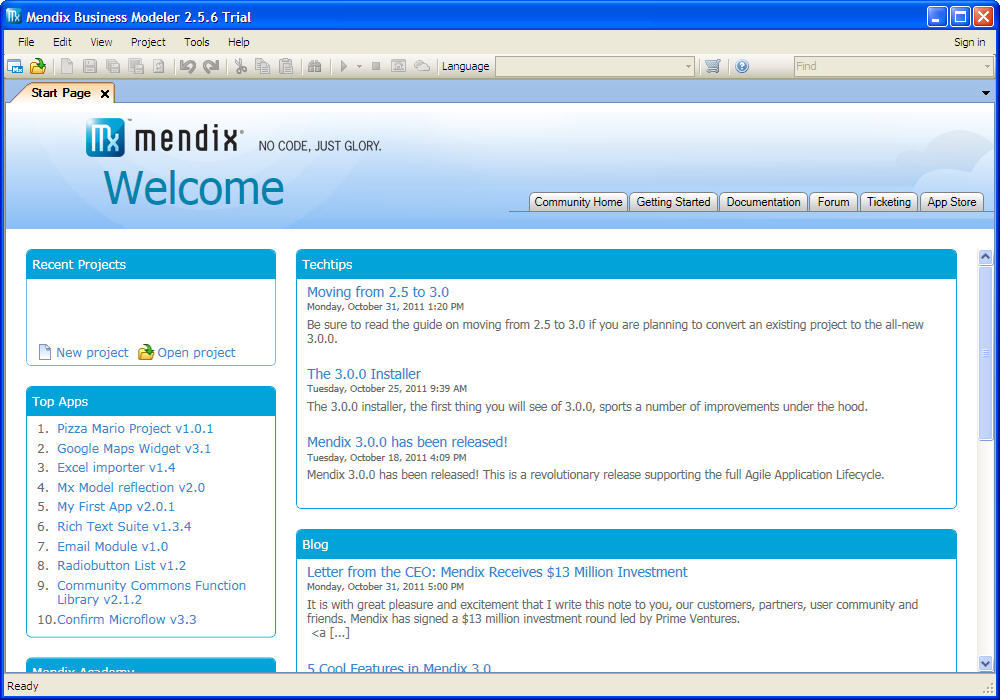1000x700 pixels.
Task: Click the App Store shopping cart icon
Action: 712,66
